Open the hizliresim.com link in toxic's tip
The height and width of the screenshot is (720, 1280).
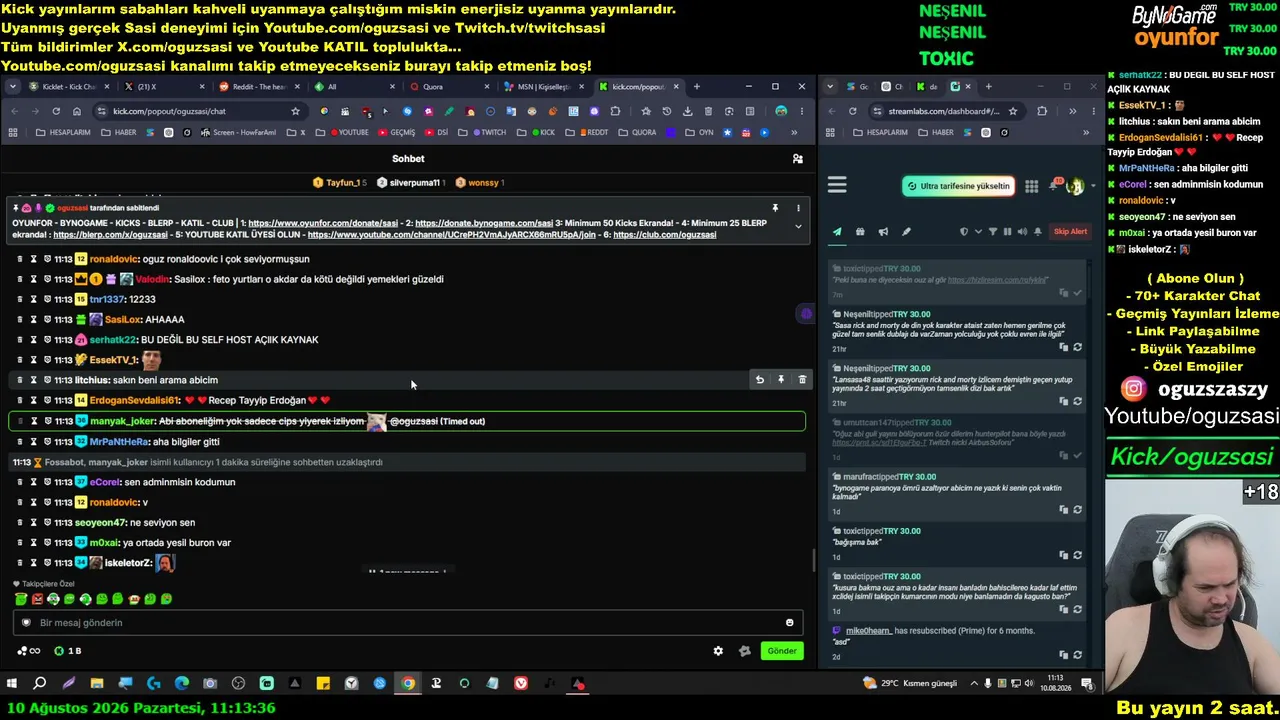[x=998, y=281]
